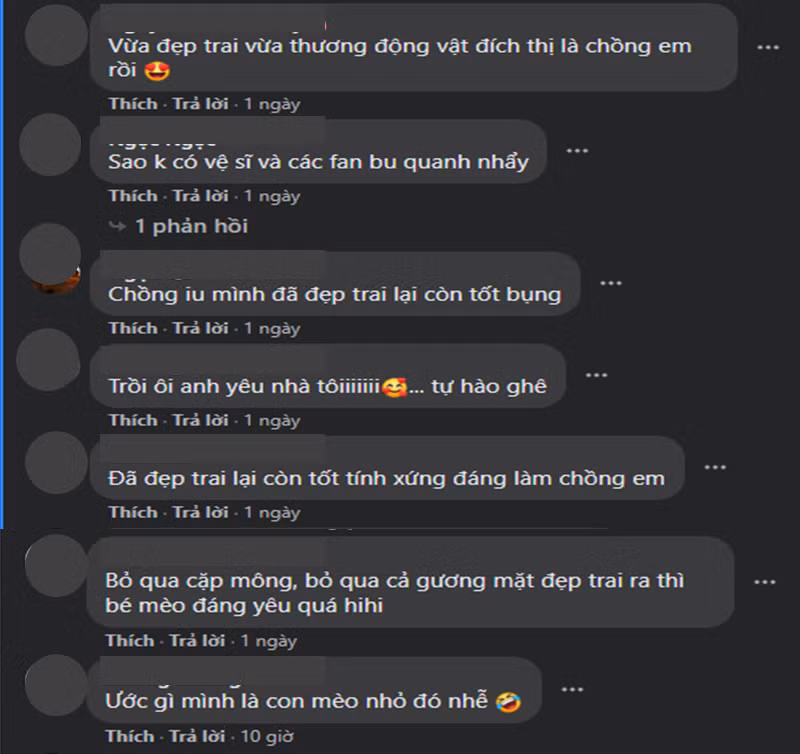Expand the '1 phản hồi' replies
This screenshot has height=754, width=800.
tap(191, 226)
